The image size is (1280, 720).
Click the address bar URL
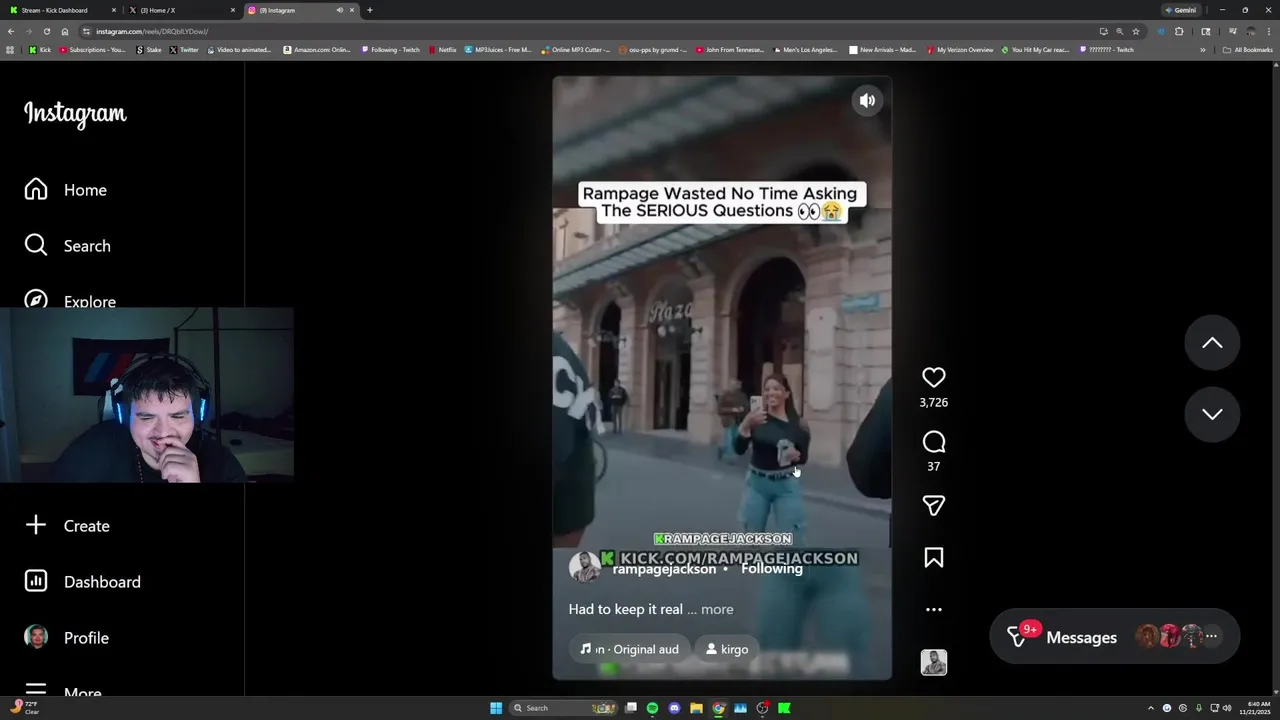click(152, 31)
